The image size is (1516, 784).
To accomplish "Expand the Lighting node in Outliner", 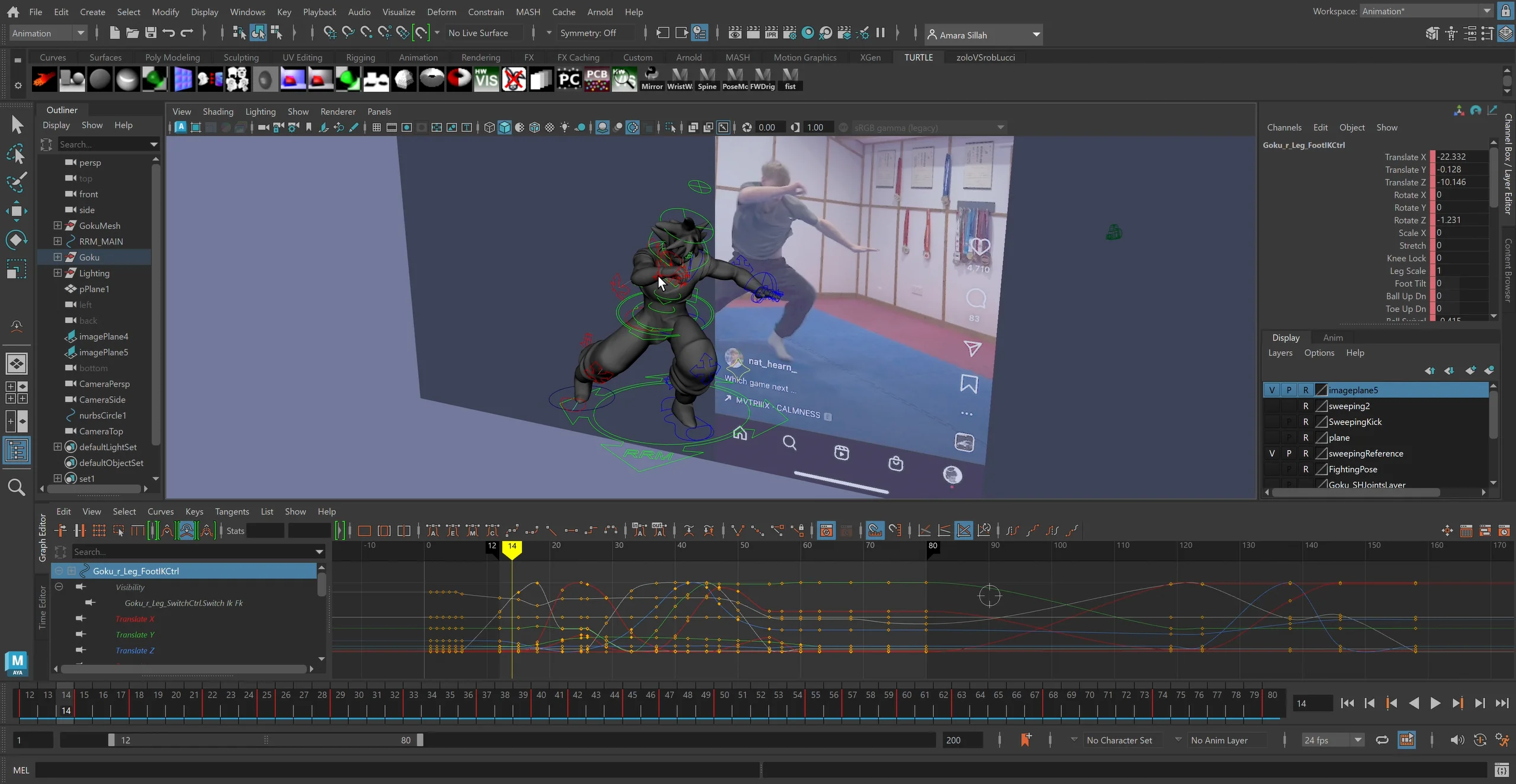I will click(57, 273).
